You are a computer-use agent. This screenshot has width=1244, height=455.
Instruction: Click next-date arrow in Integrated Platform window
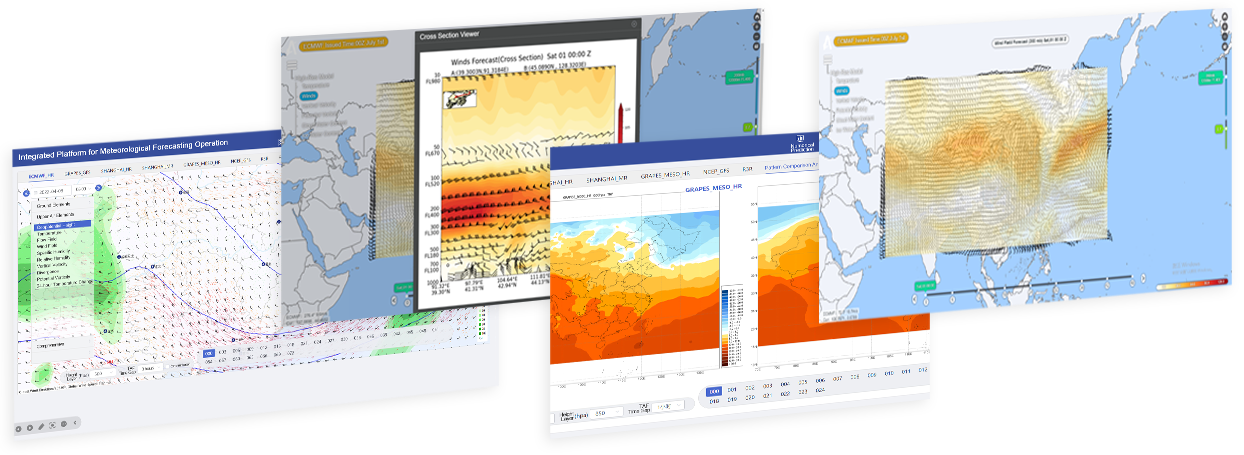98,188
